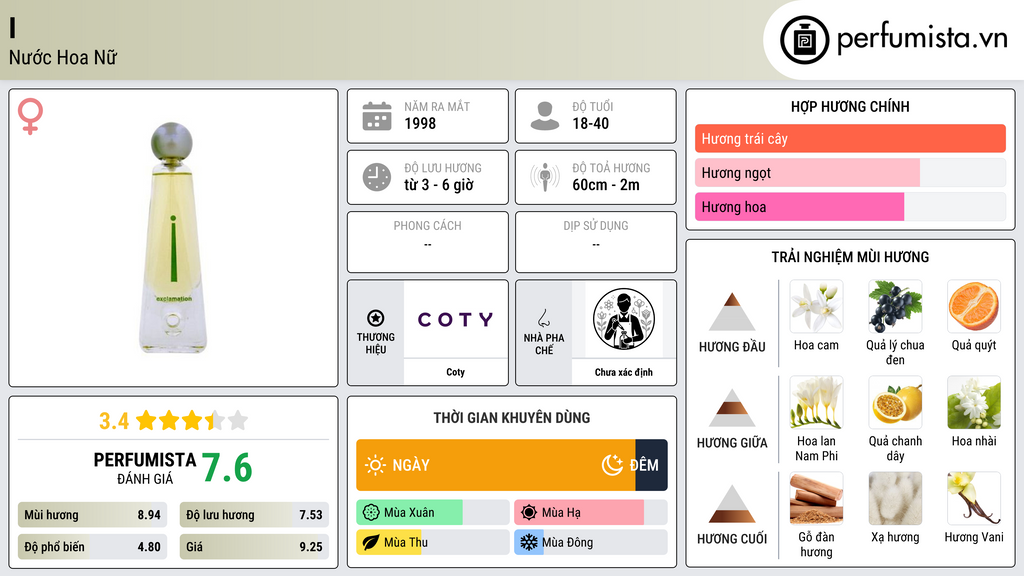Viewport: 1024px width, 576px height.
Task: Click the star badge icon above Thương hiệu
Action: (x=376, y=318)
